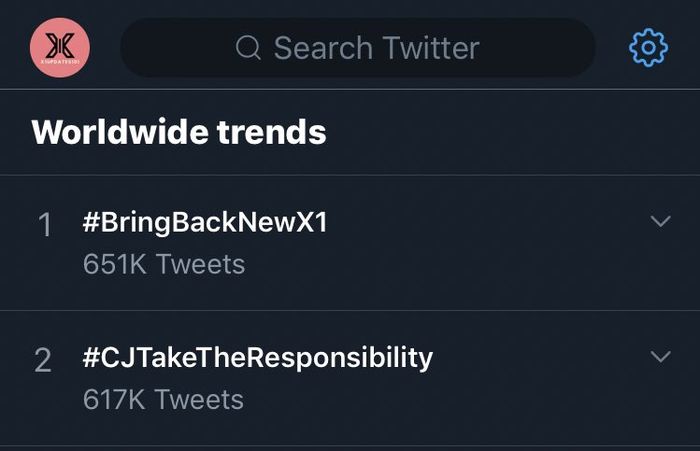Click the word Tweets under #CJTakeTheResponsibility
Screen dimensions: 700x451
199,399
